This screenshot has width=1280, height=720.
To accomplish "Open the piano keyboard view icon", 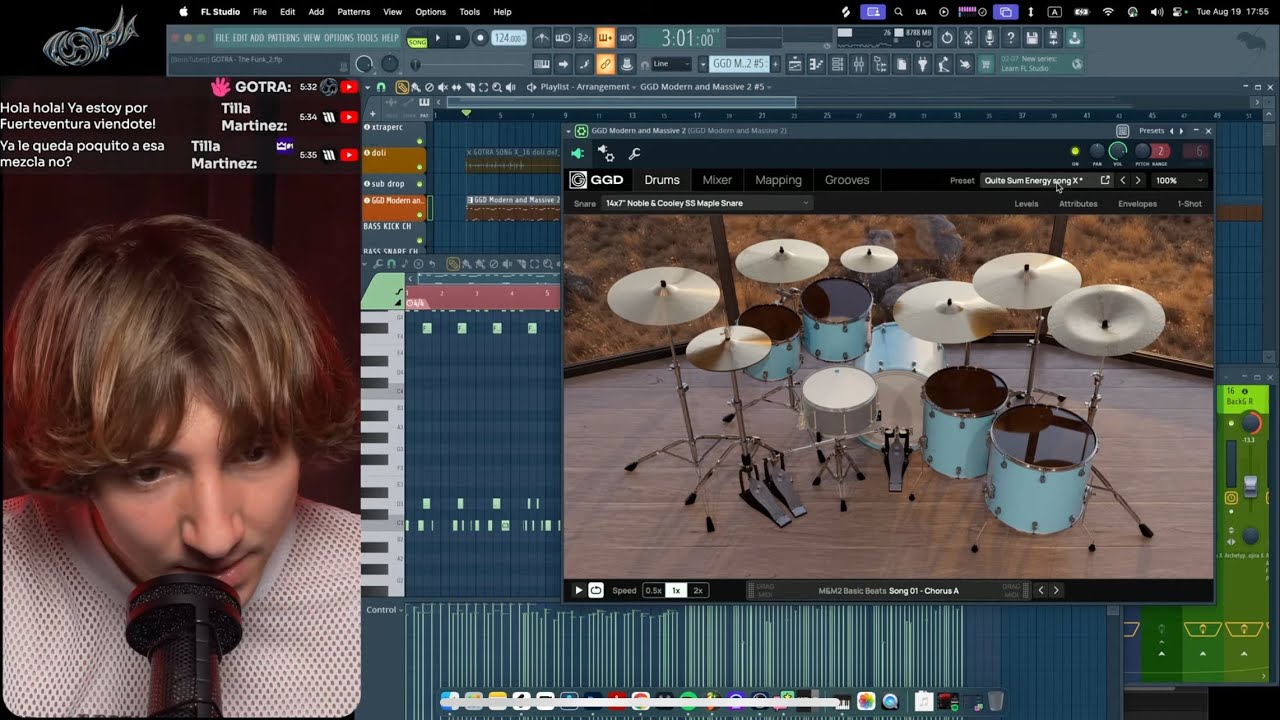I will coord(542,64).
